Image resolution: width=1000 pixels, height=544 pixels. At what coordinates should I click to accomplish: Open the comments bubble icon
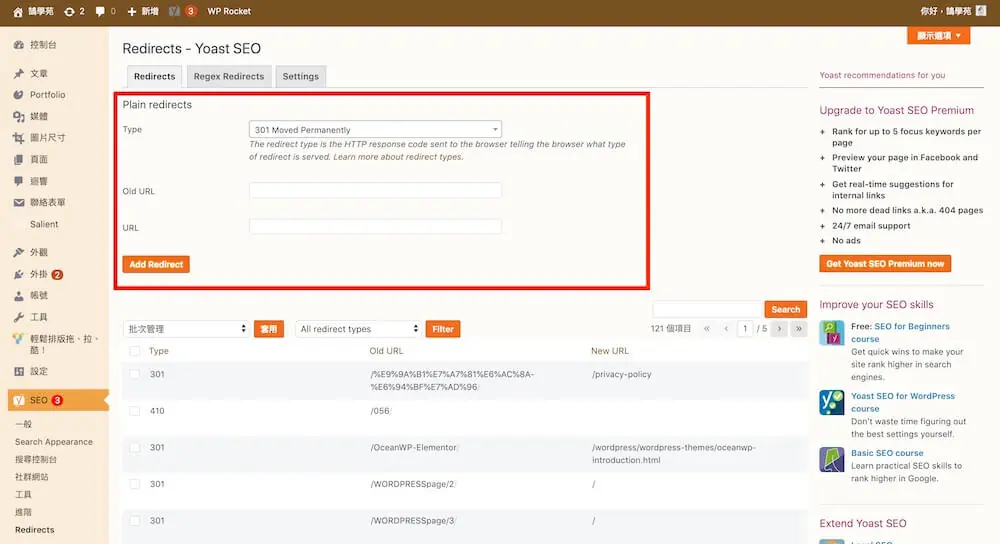99,11
